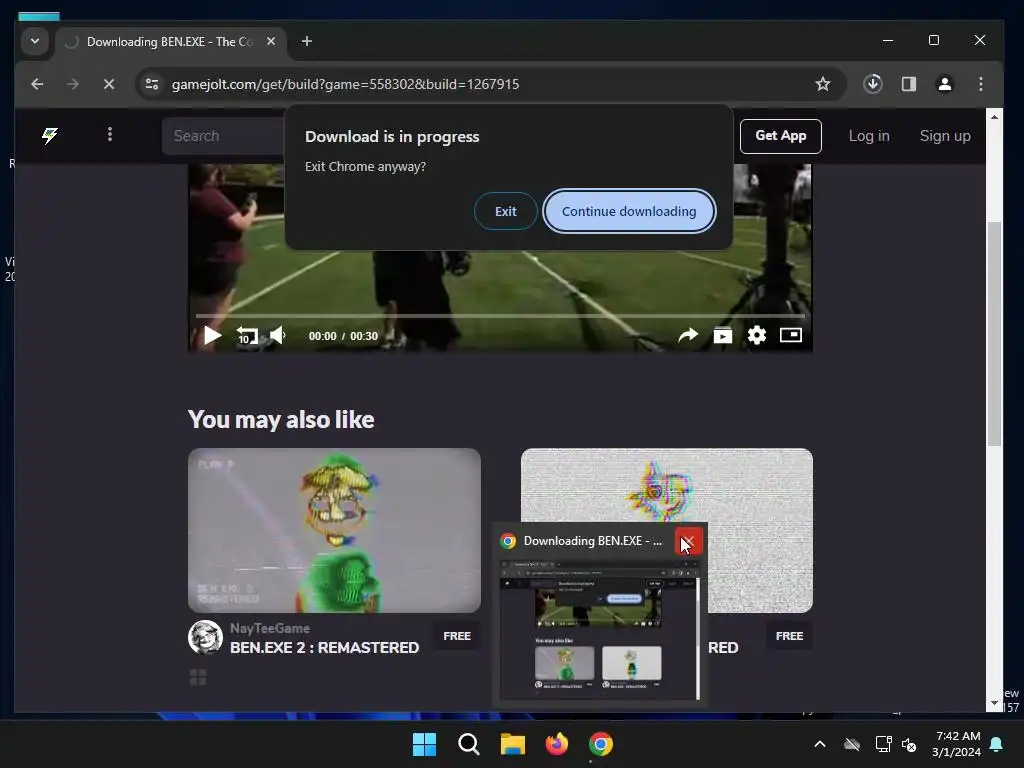View site information icon in address bar
1024x768 pixels.
click(152, 84)
